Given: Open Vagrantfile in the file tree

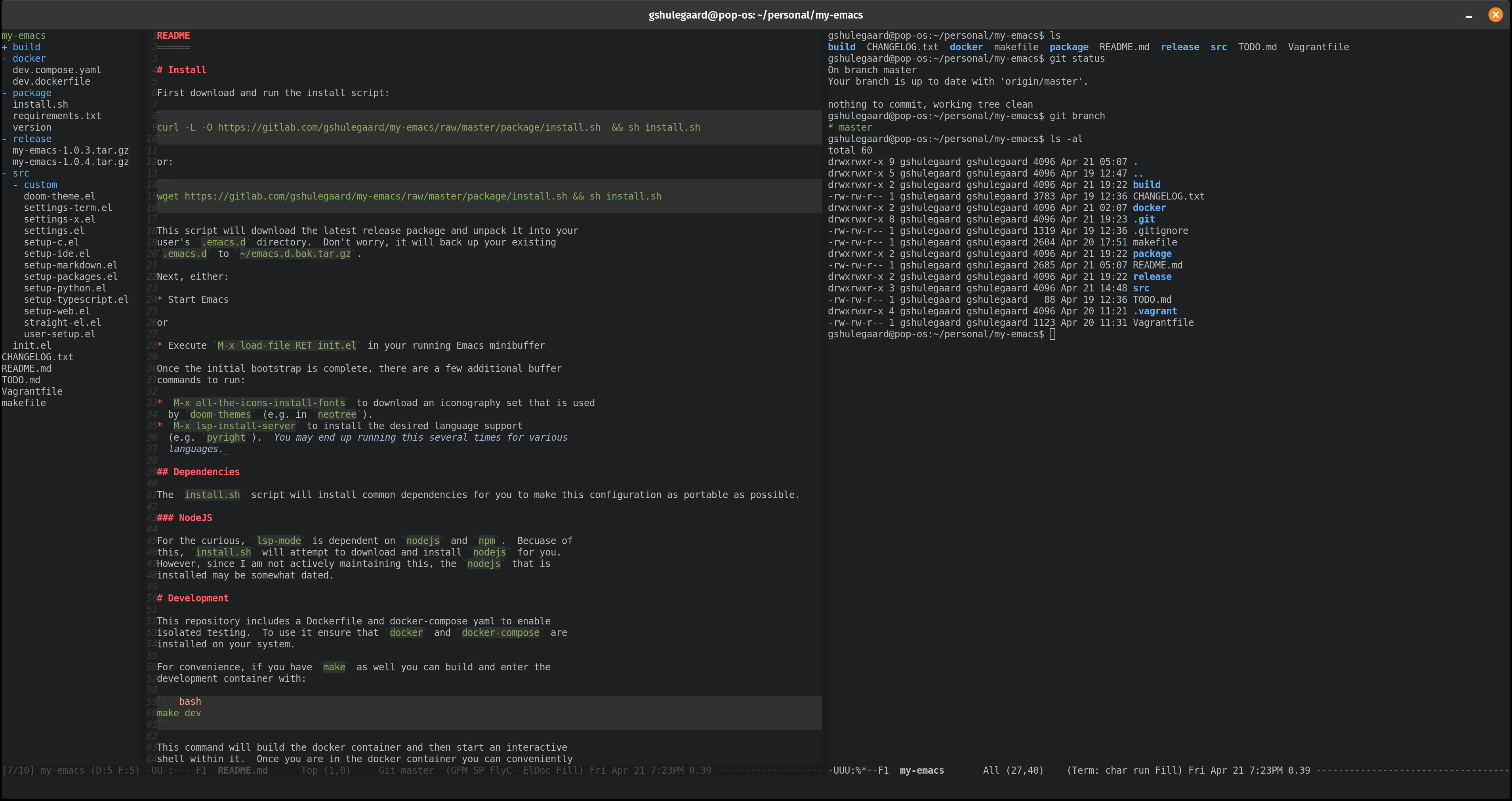Looking at the screenshot, I should point(32,392).
